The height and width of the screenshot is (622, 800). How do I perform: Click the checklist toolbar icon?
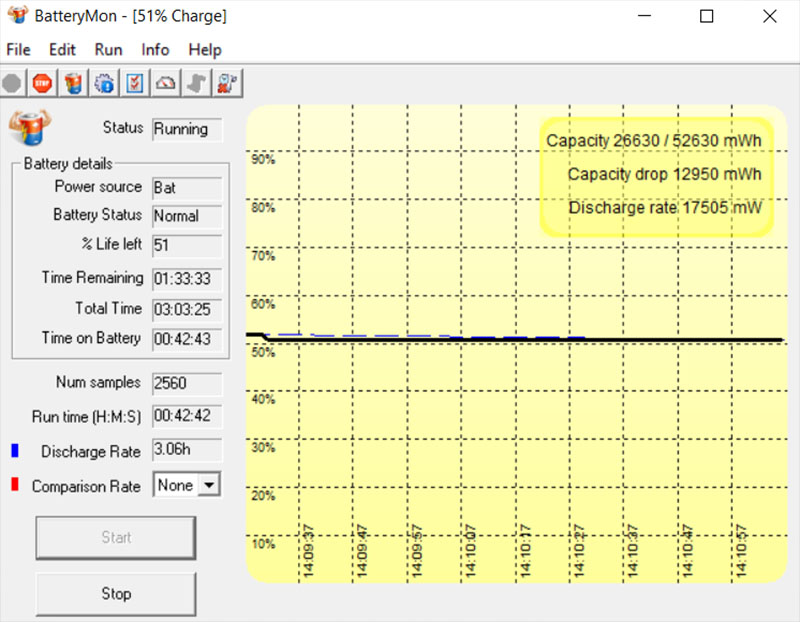coord(135,83)
